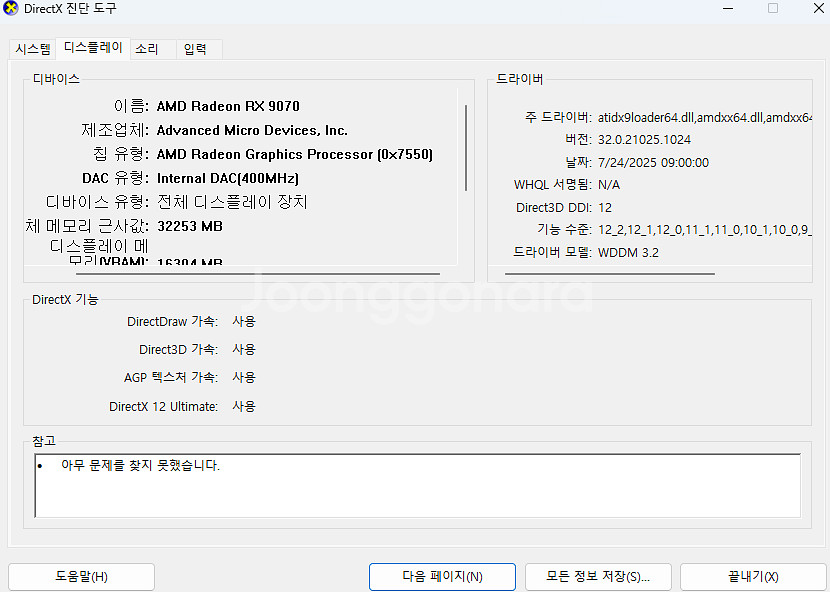Click the 디바이스 group heading
This screenshot has width=830, height=592.
tap(56, 79)
